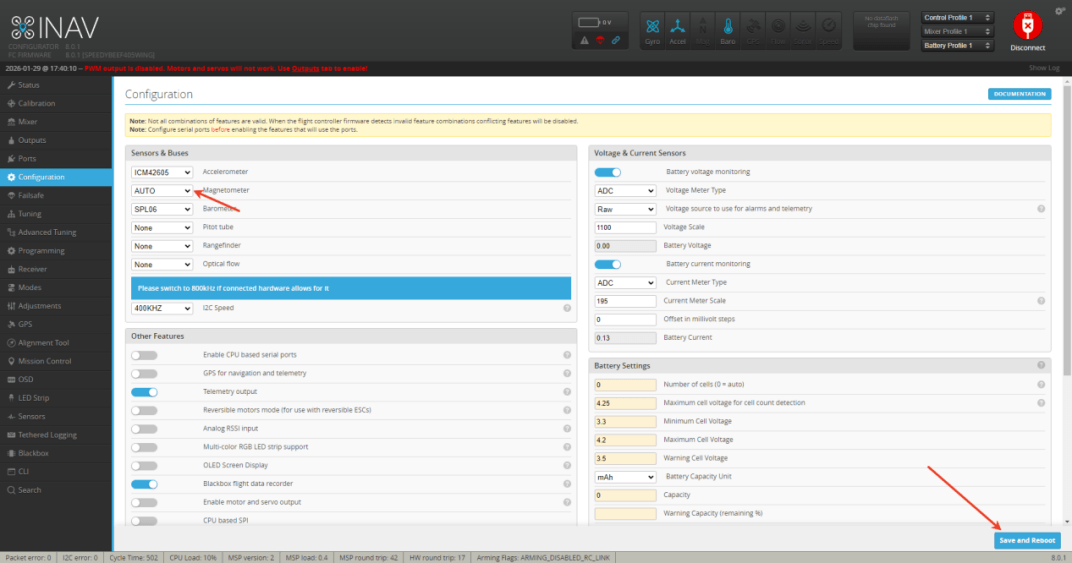Click help icon beside I2C Speed
This screenshot has height=563, width=1072.
[x=567, y=308]
